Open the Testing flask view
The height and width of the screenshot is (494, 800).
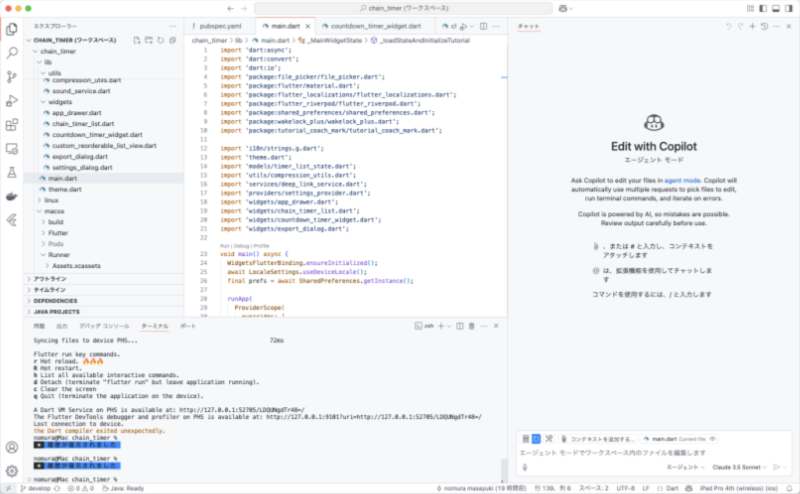point(12,172)
